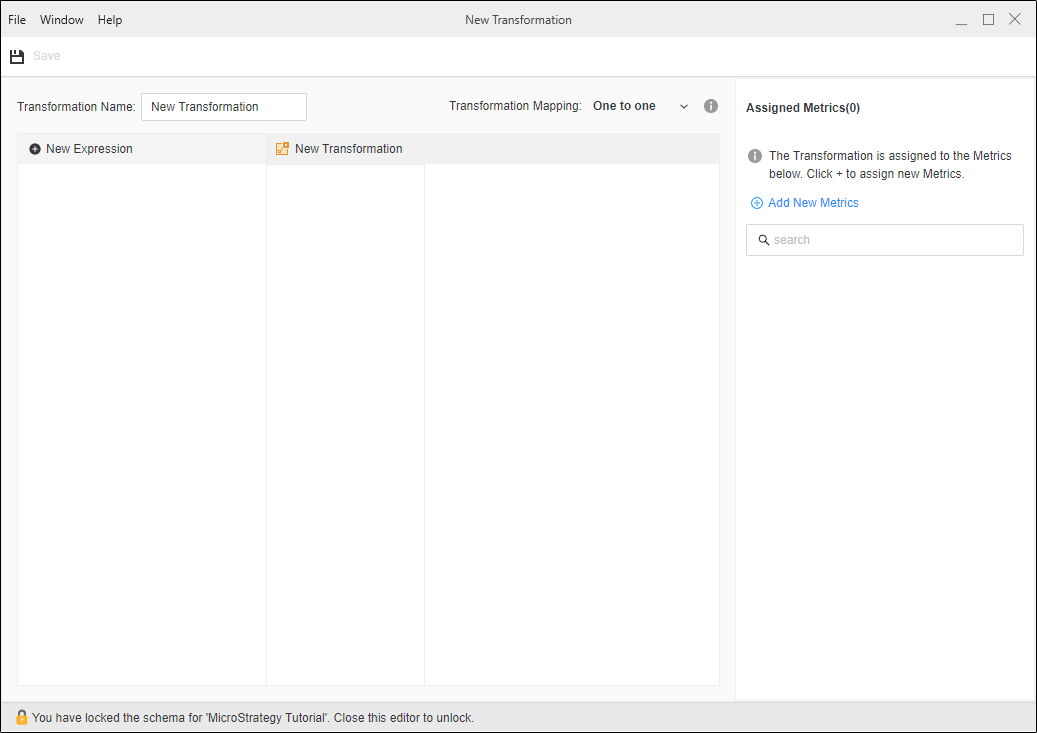Open the 'One to one' mapping selector
The width and height of the screenshot is (1037, 733).
point(625,106)
